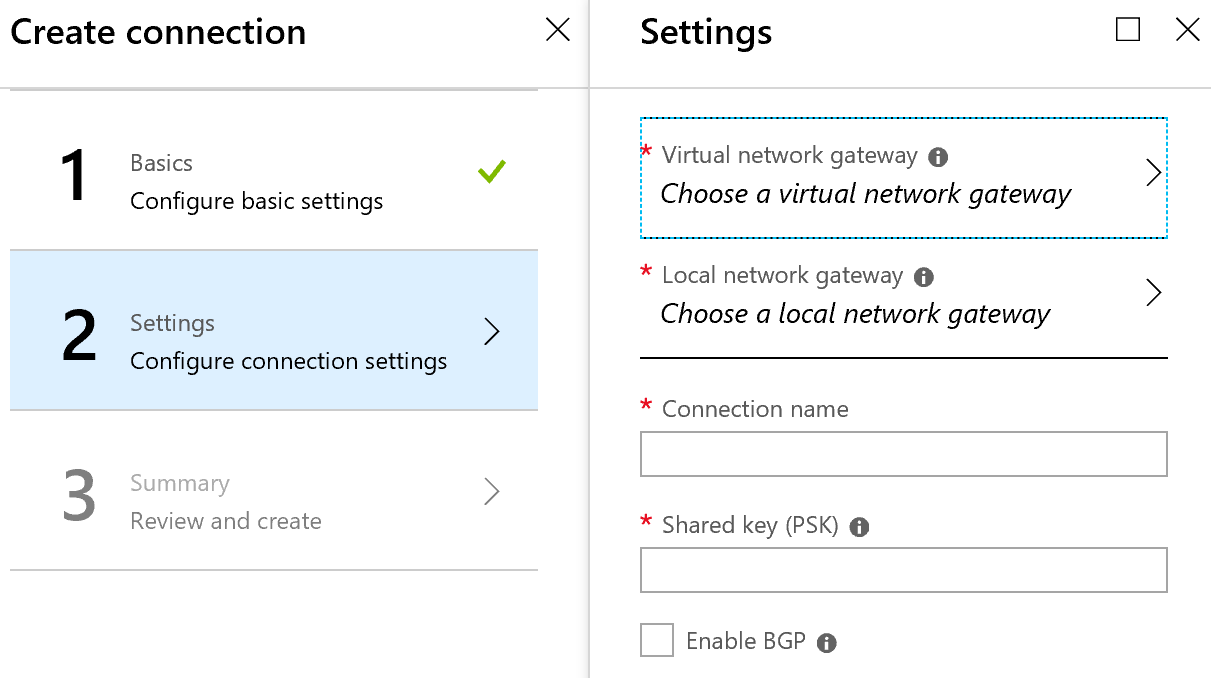Go to step 1 Basics
Image resolution: width=1211 pixels, height=678 pixels.
pos(256,182)
